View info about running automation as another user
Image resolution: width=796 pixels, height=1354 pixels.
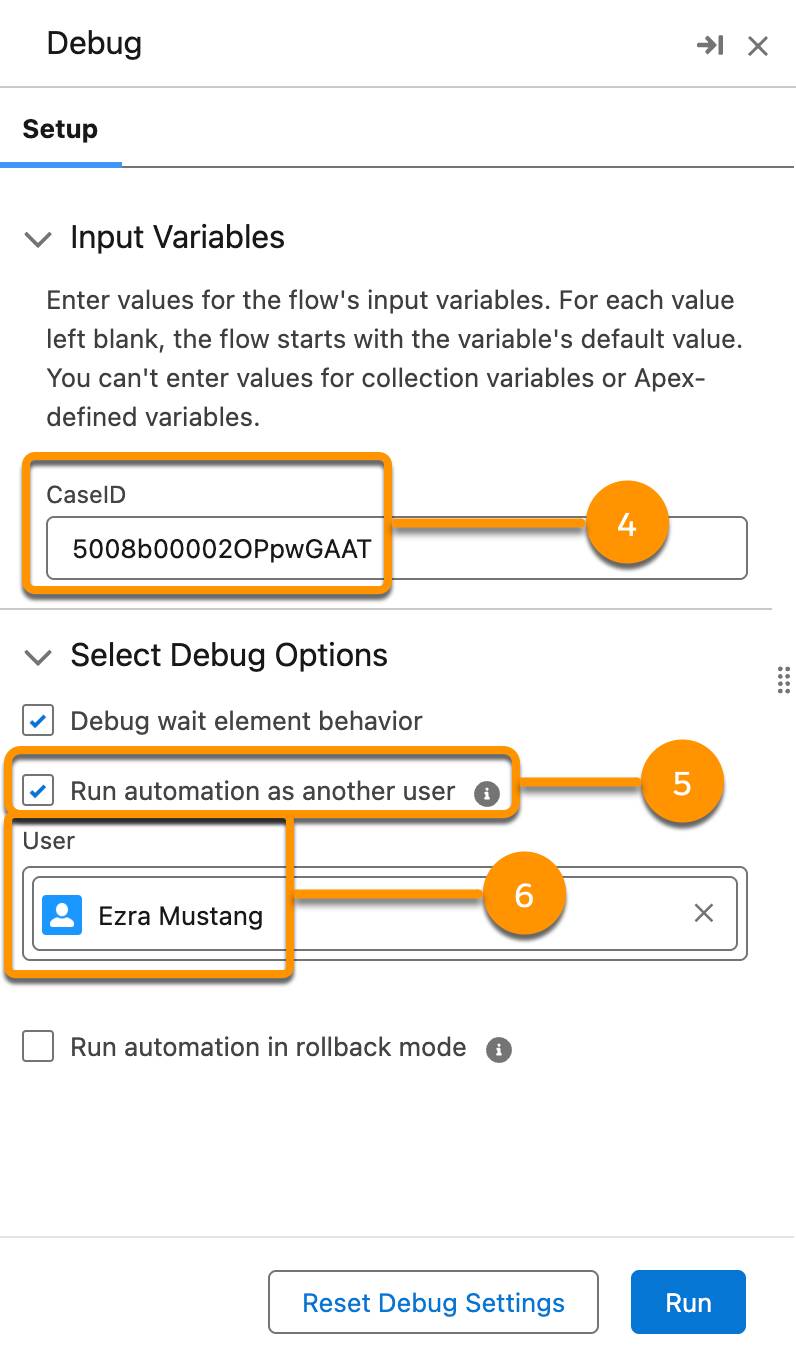tap(489, 794)
